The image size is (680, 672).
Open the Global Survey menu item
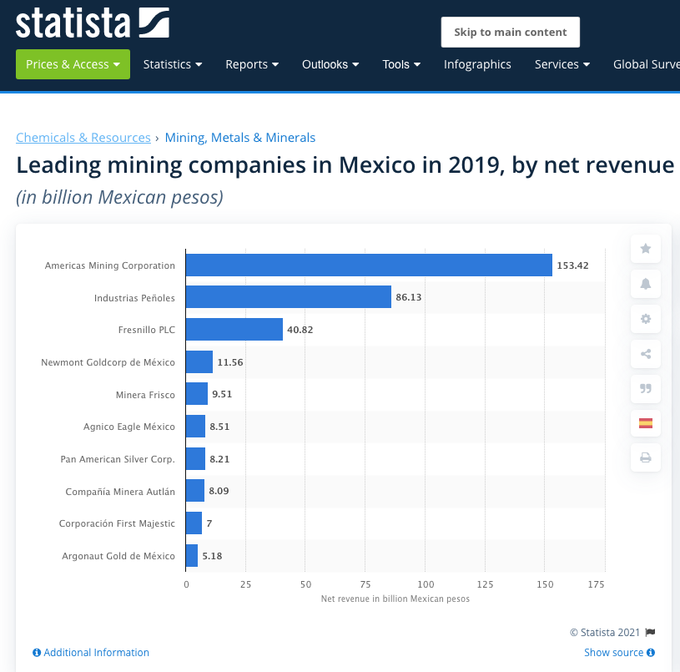click(x=646, y=65)
